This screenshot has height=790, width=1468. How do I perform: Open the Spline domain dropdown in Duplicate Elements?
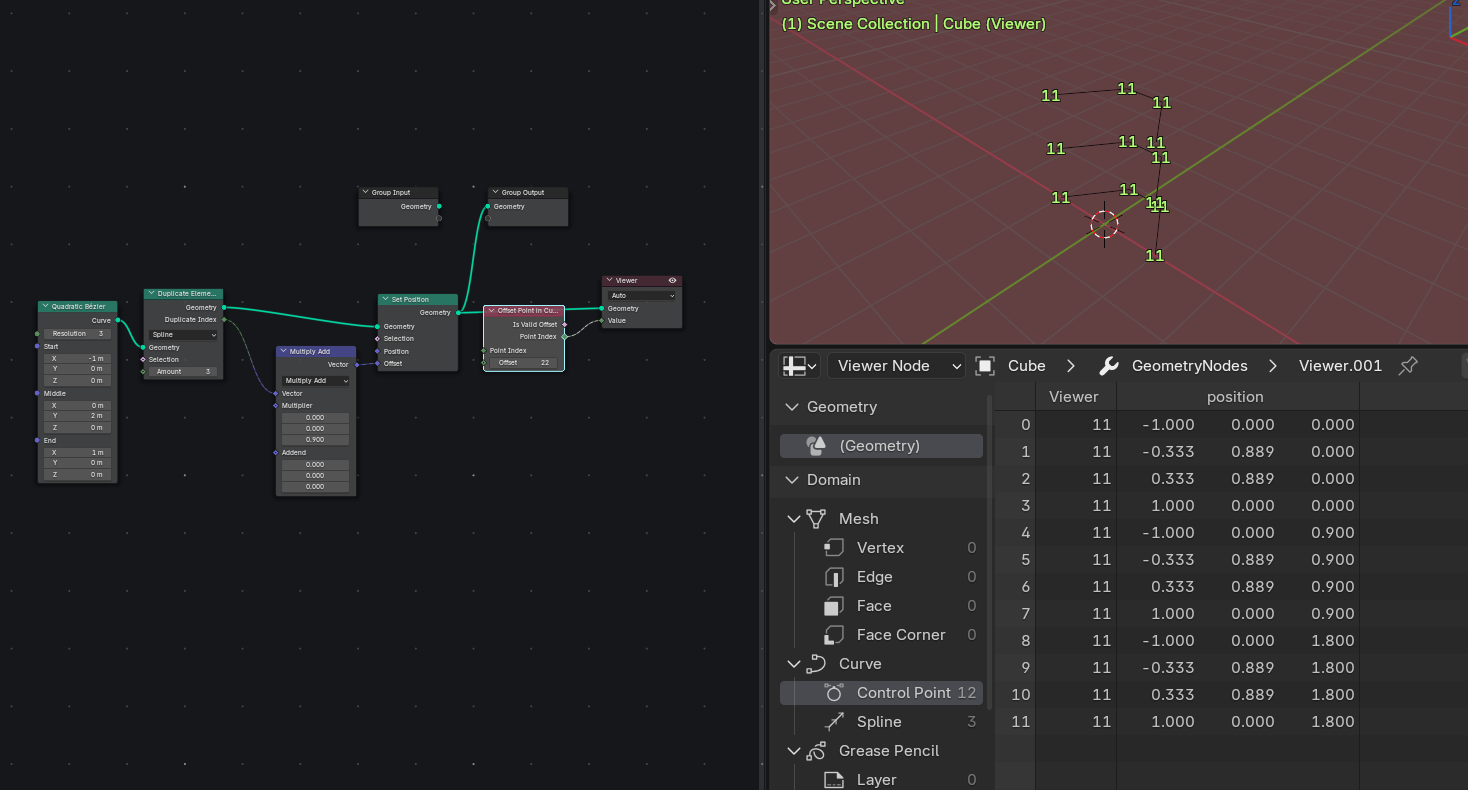coord(183,335)
